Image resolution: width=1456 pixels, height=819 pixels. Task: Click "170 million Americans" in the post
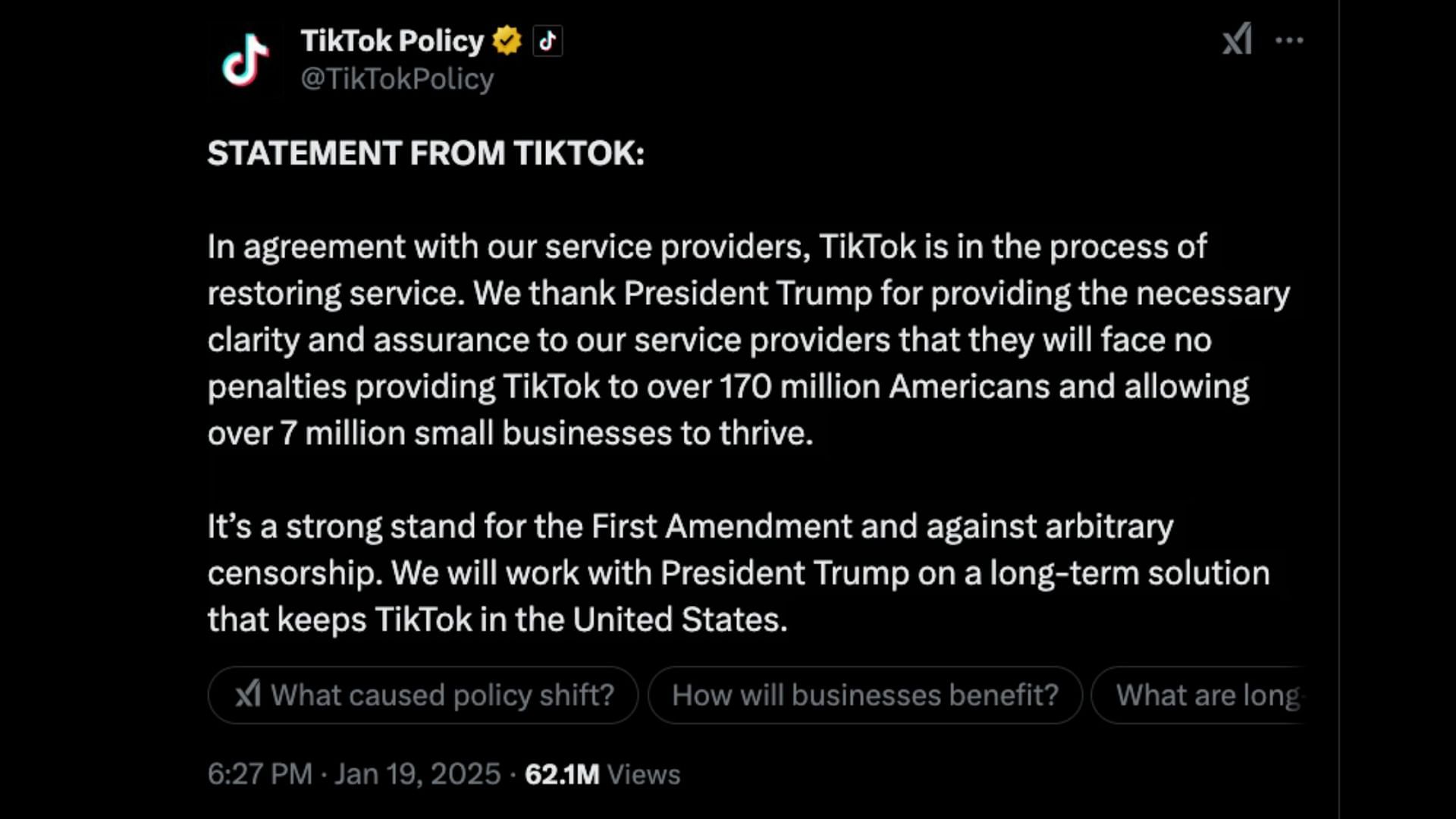tap(885, 387)
